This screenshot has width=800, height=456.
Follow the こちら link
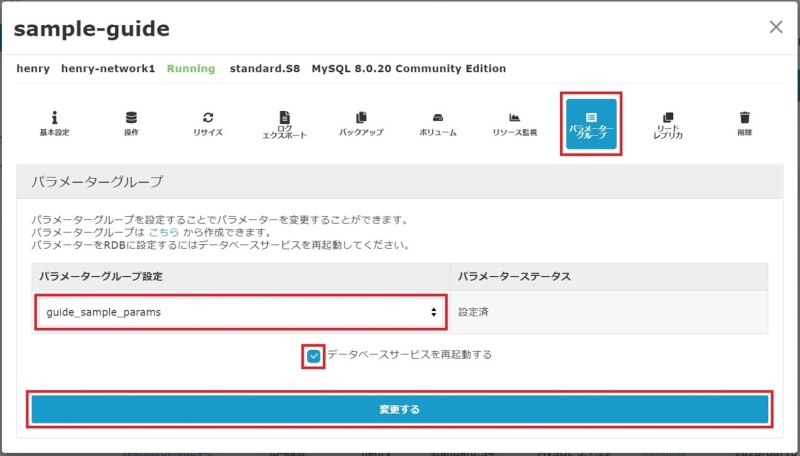[164, 231]
